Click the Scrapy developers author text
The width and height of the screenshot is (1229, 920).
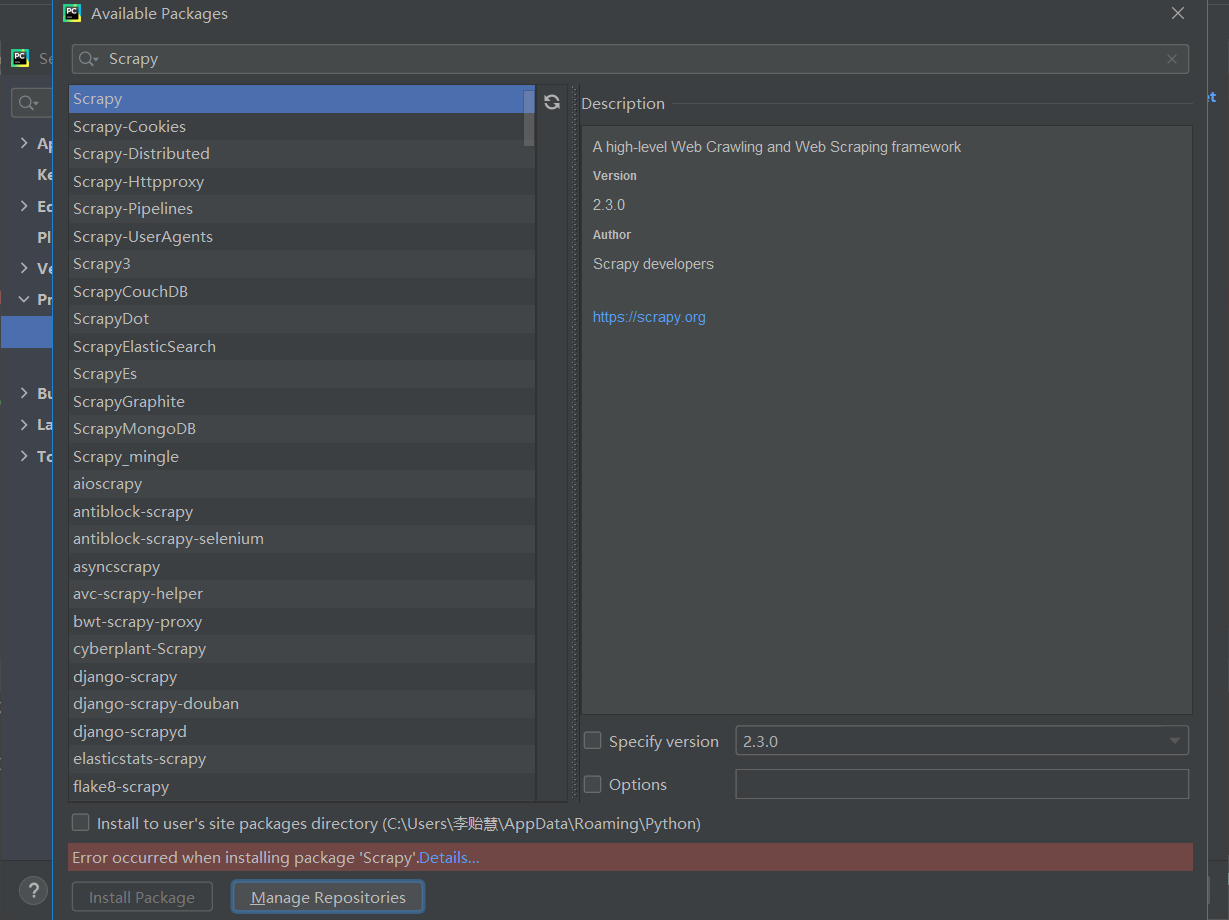tap(653, 264)
